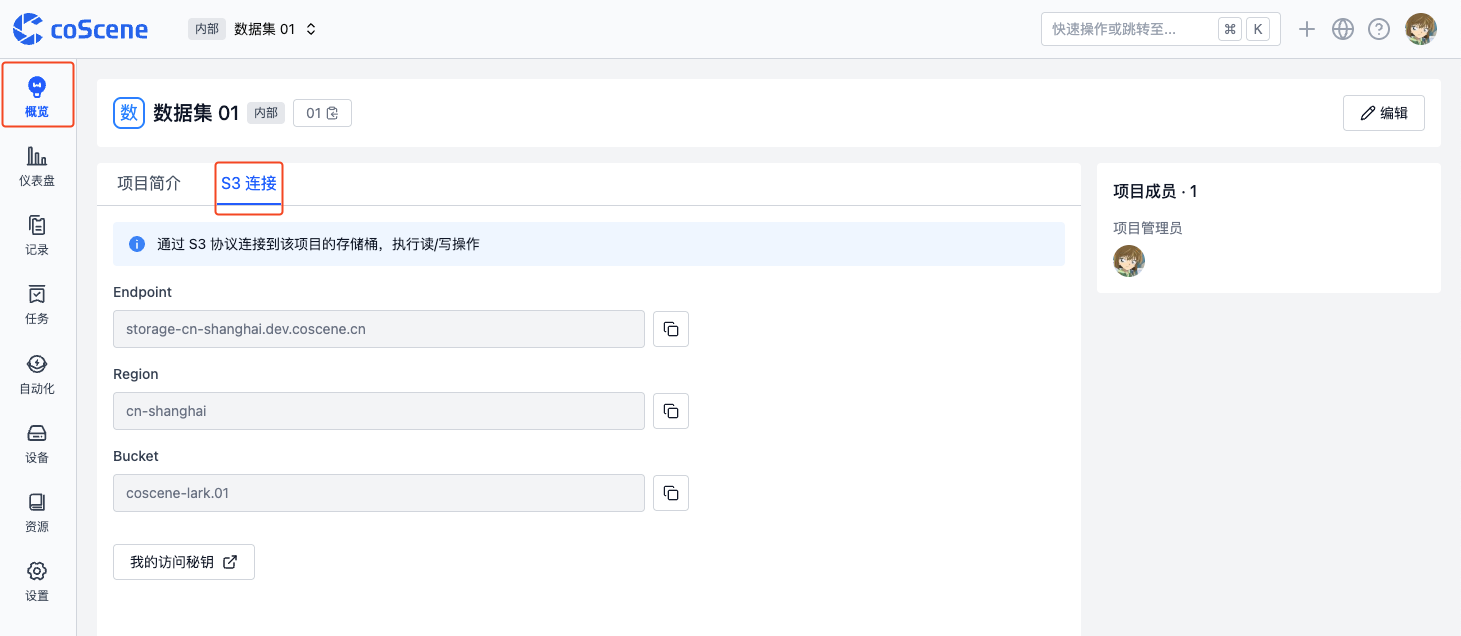The width and height of the screenshot is (1461, 636).
Task: Click the 编辑 edit button
Action: (1383, 113)
